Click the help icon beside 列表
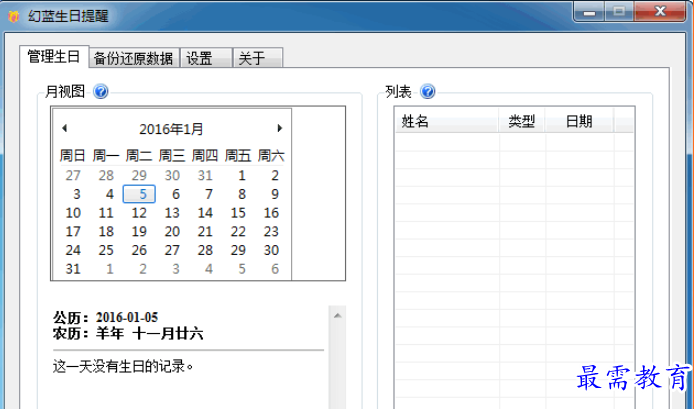The width and height of the screenshot is (698, 409). tap(428, 92)
